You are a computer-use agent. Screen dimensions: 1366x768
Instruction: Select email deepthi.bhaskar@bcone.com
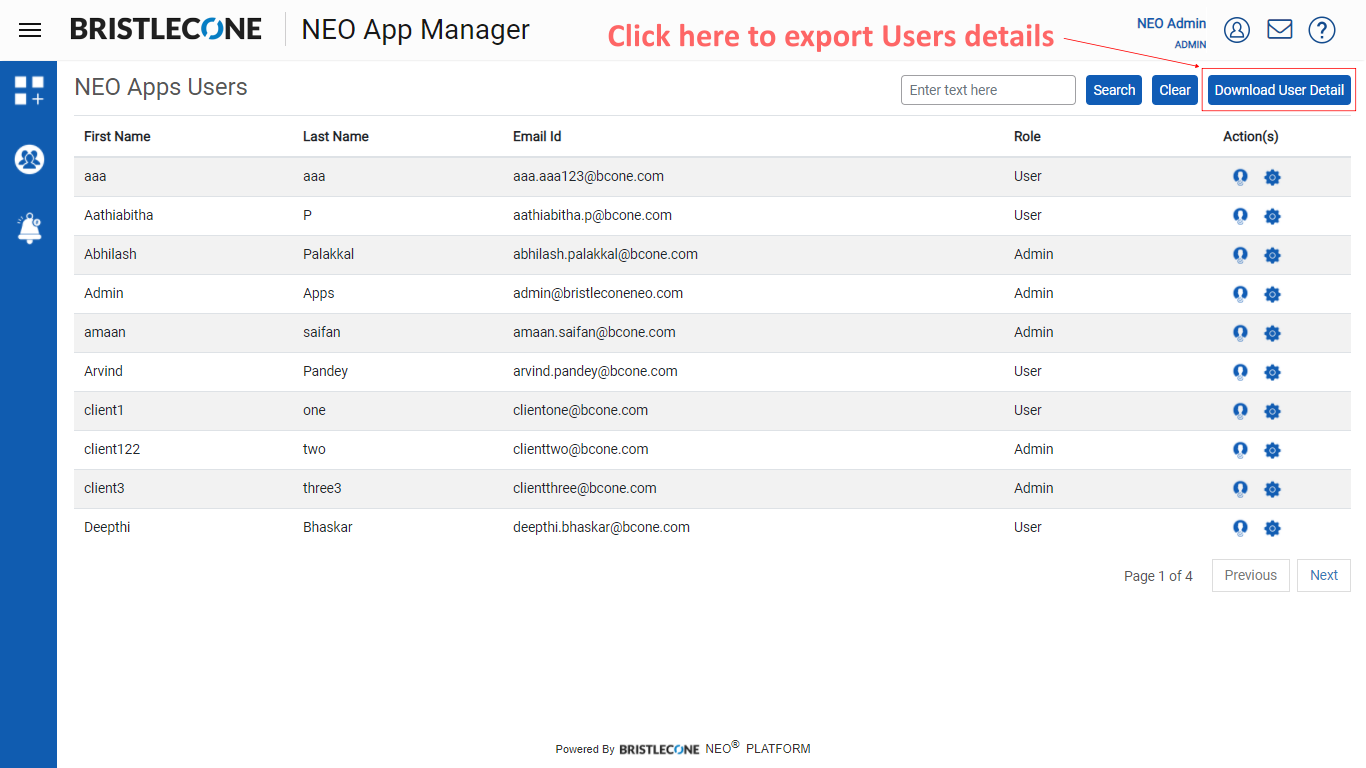[x=601, y=527]
